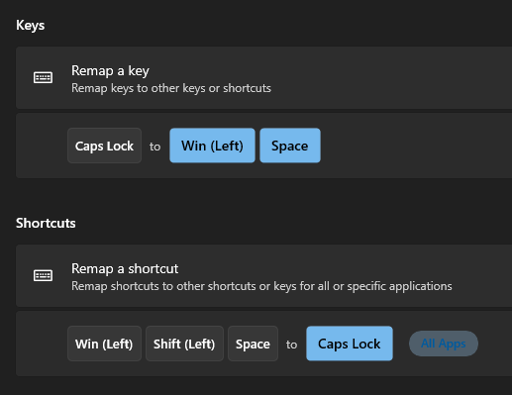Click the blue Space target key chip
The height and width of the screenshot is (395, 512).
pos(290,146)
